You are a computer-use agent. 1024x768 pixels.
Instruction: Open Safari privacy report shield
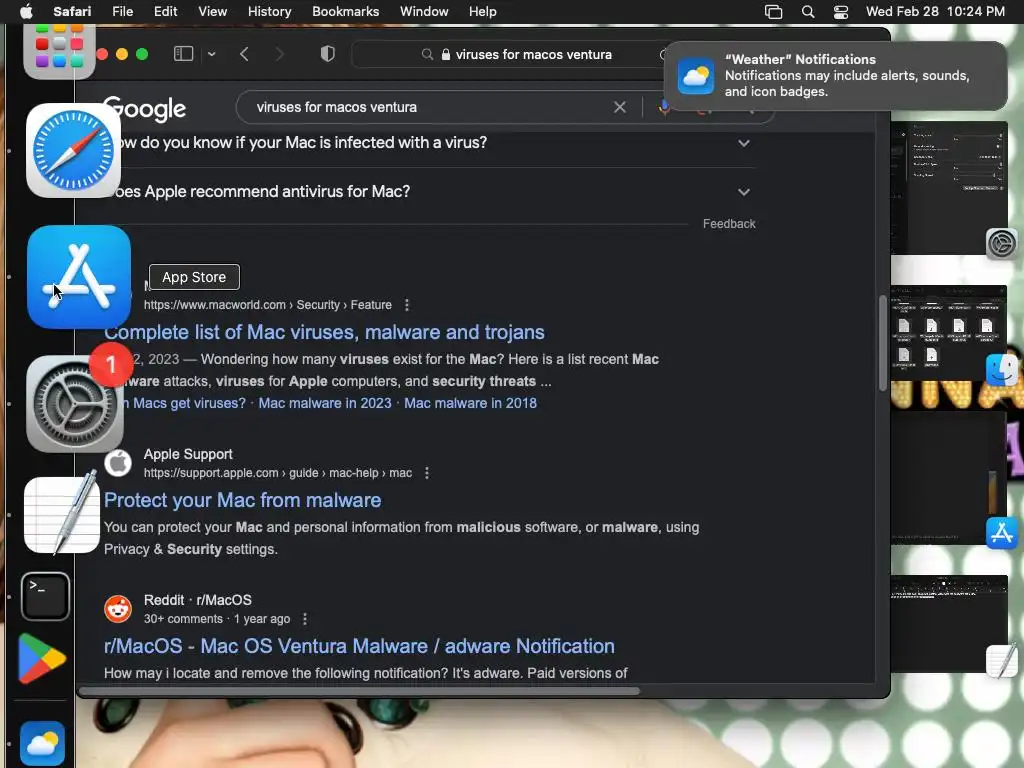(328, 54)
